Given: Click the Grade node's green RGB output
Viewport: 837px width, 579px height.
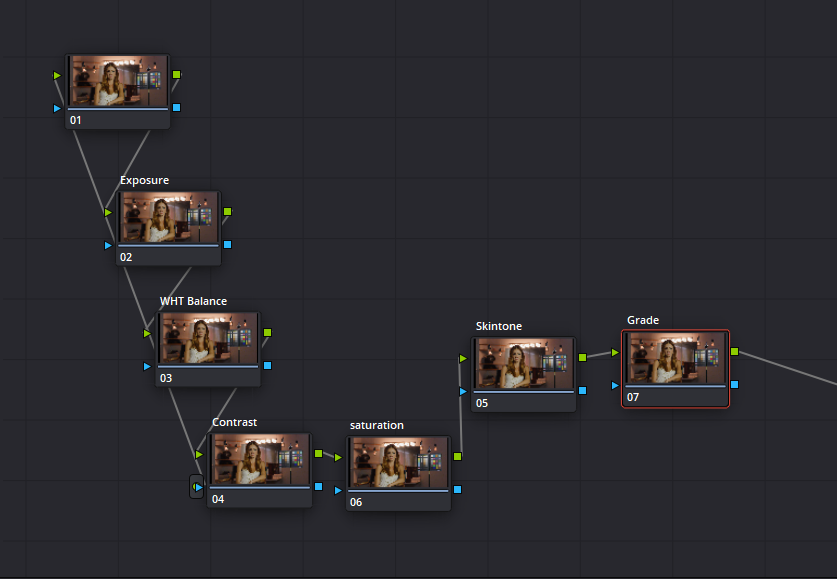Looking at the screenshot, I should pyautogui.click(x=735, y=352).
